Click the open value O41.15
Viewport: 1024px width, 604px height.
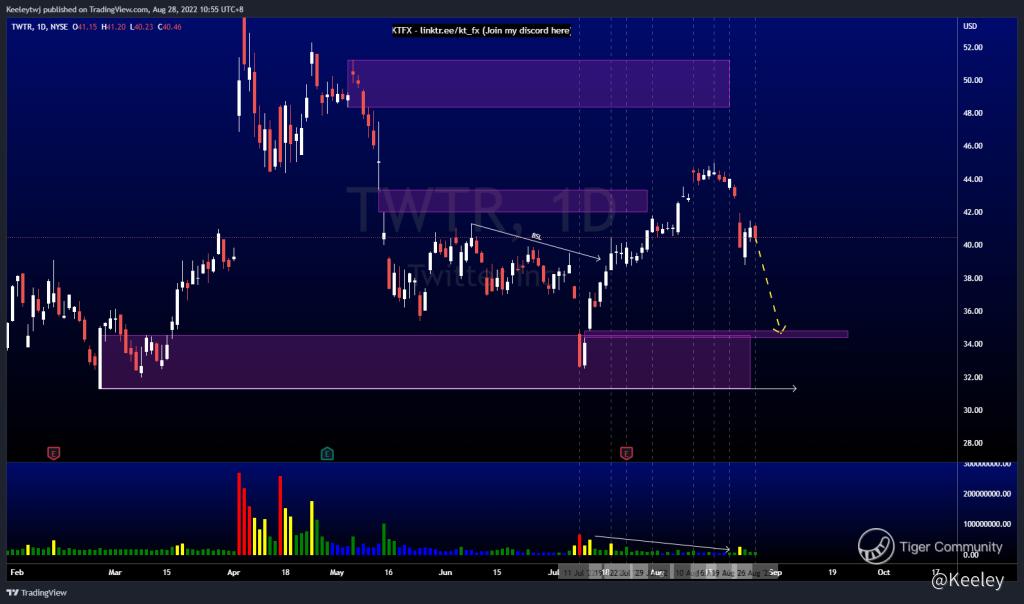point(84,27)
